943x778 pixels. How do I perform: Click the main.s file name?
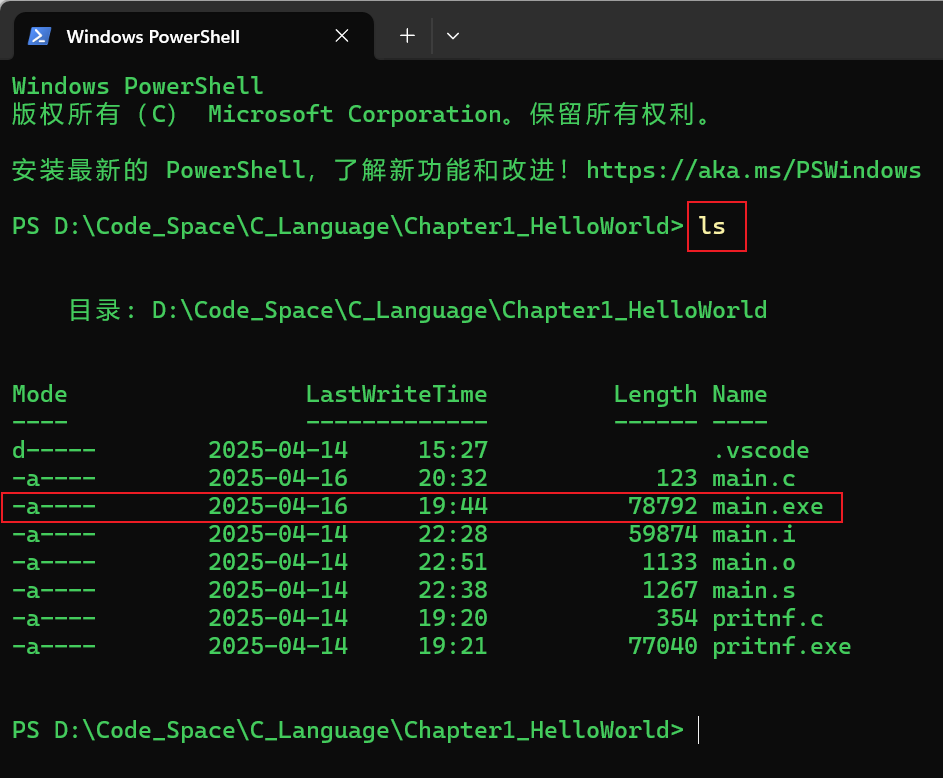coord(754,590)
